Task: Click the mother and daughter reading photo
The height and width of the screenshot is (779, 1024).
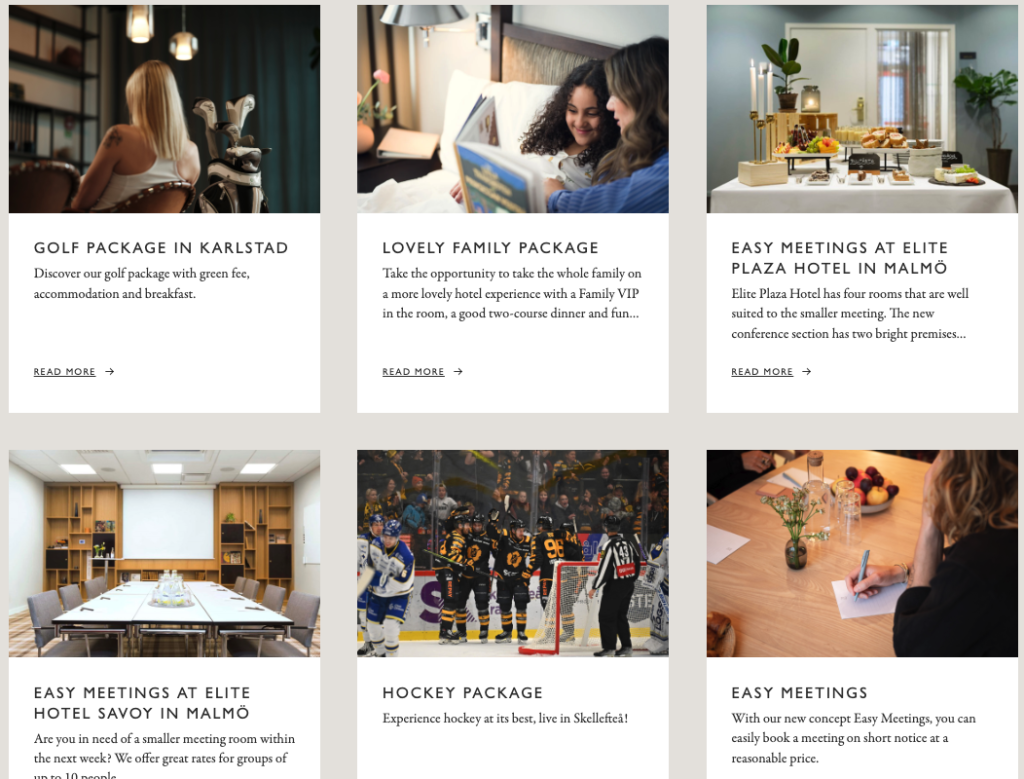Action: [513, 109]
